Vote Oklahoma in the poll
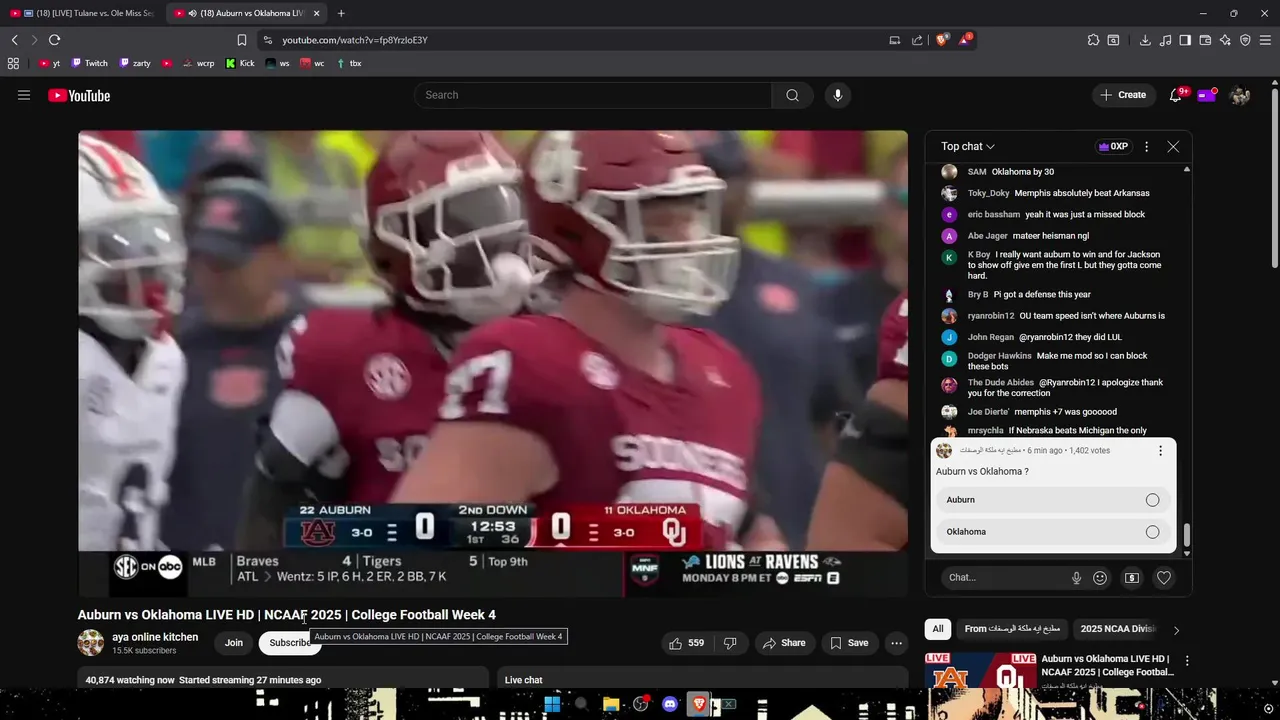The height and width of the screenshot is (720, 1280). click(1053, 532)
